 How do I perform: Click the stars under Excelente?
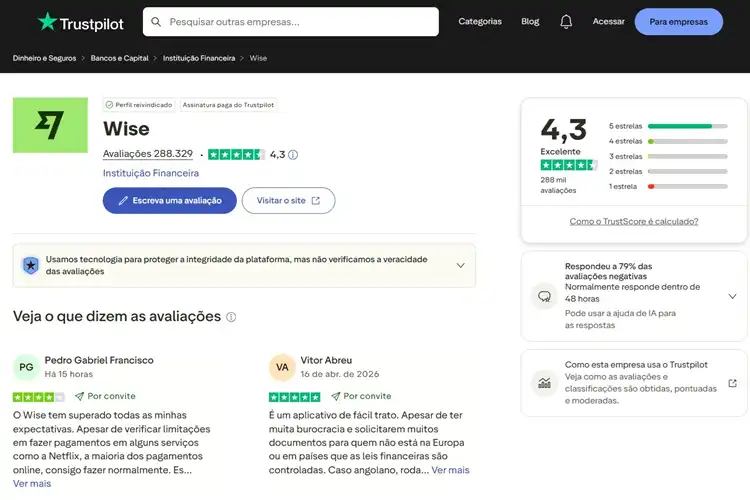pos(568,165)
